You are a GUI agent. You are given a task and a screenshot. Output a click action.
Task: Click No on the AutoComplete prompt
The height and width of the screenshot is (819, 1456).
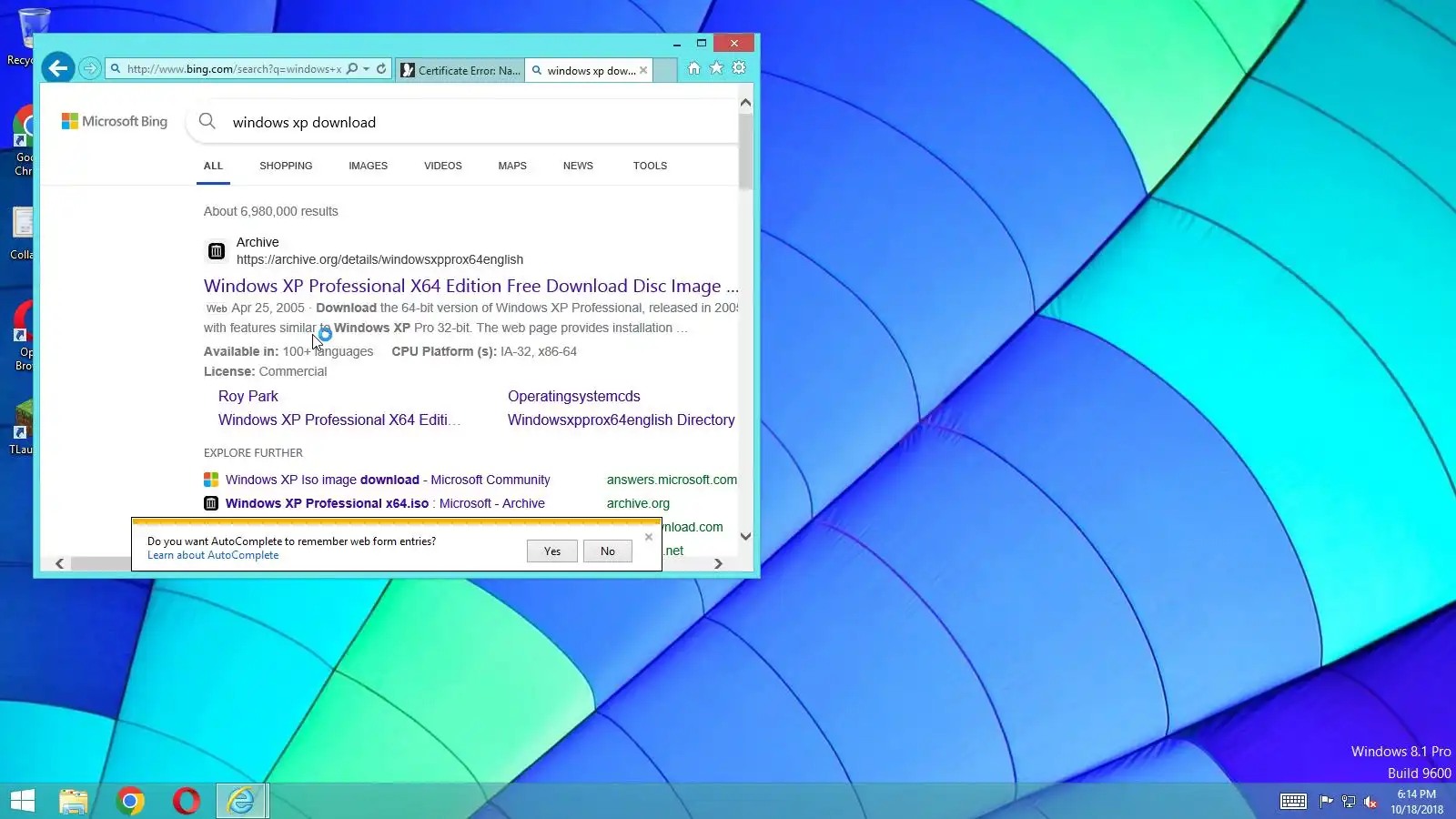(608, 551)
